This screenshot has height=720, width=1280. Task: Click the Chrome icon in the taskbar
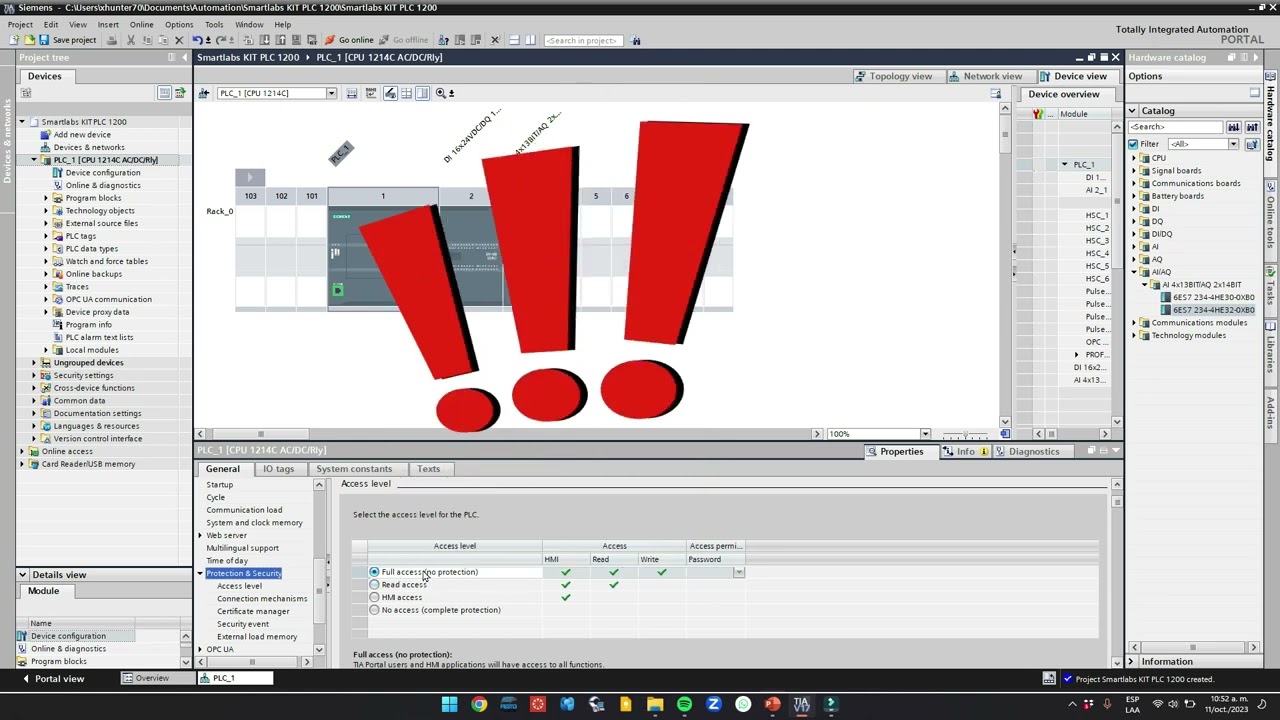point(479,704)
